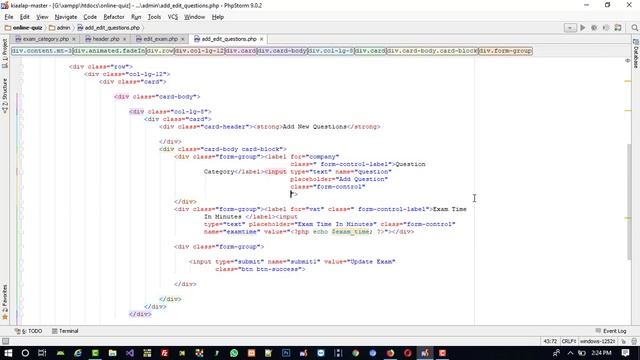Click the tool windows quick-access icon at bottom-left

coord(5,341)
